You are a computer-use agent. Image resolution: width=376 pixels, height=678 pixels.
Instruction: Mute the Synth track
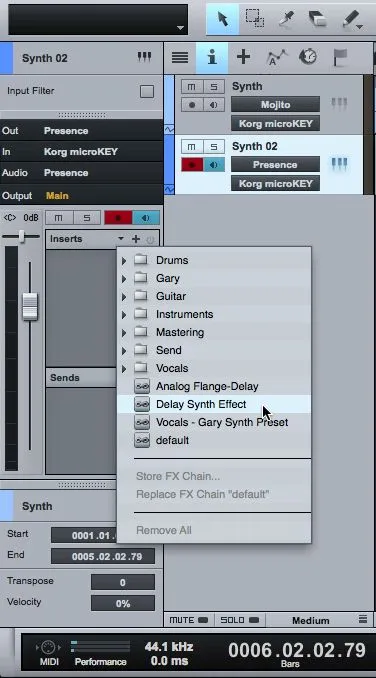click(192, 87)
